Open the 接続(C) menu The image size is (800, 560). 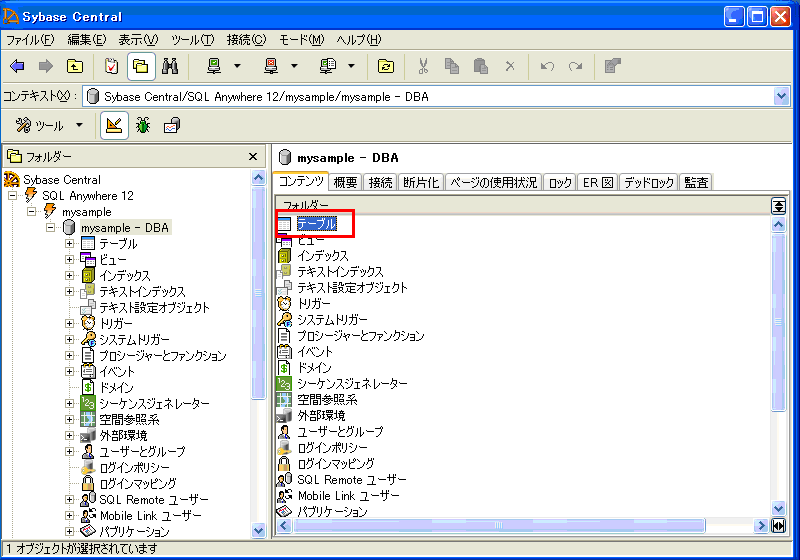246,40
